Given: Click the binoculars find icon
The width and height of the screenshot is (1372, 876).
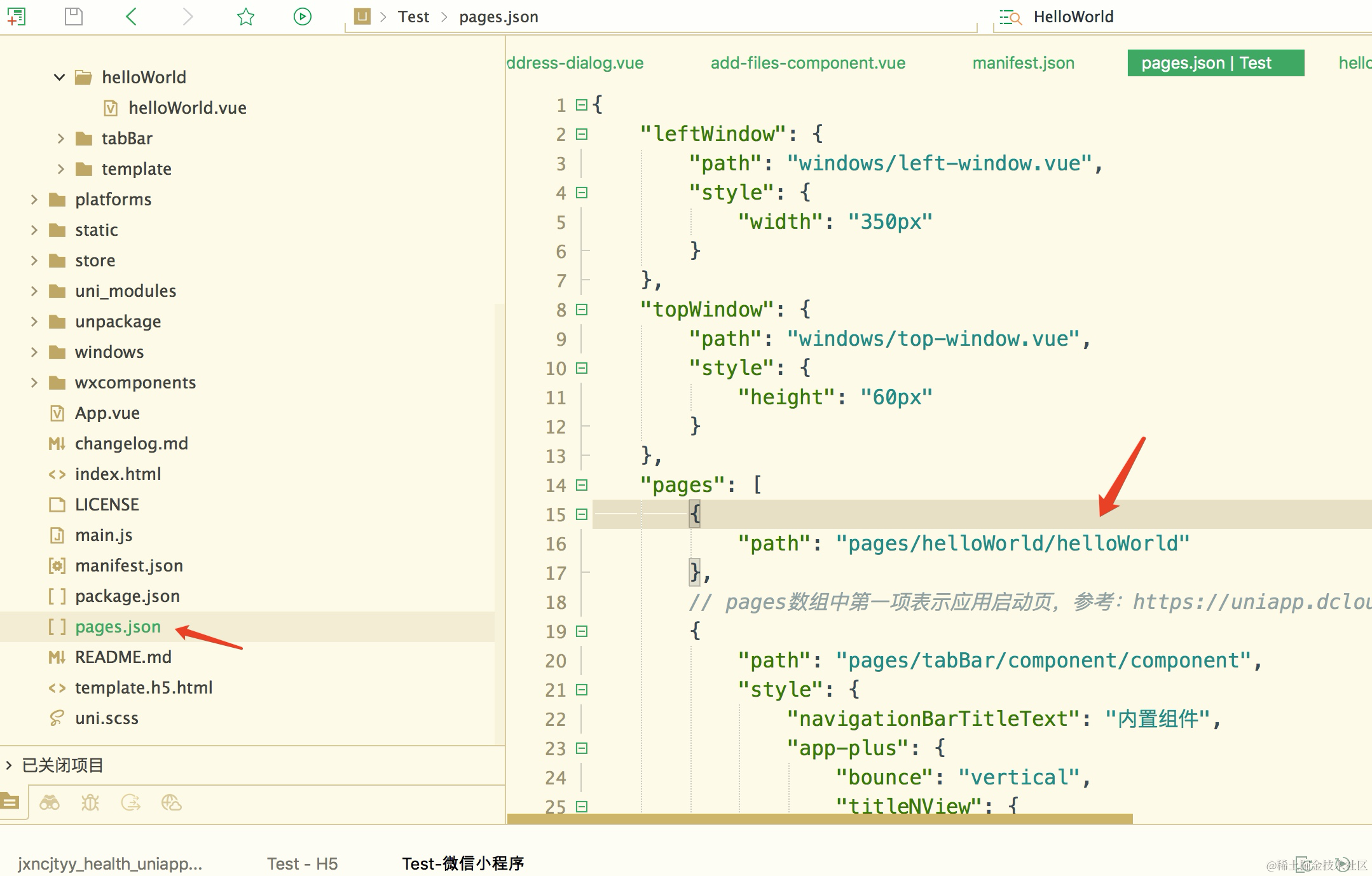Looking at the screenshot, I should (x=50, y=803).
